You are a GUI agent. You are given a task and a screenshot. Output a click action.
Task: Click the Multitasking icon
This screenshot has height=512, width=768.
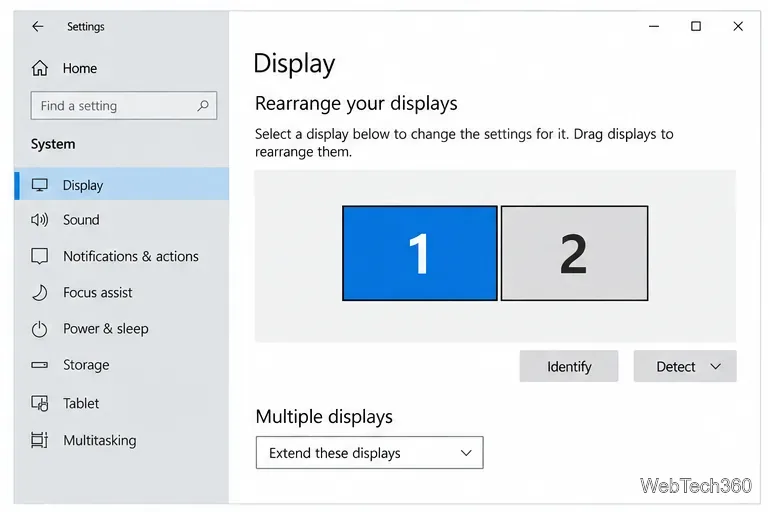coord(40,440)
